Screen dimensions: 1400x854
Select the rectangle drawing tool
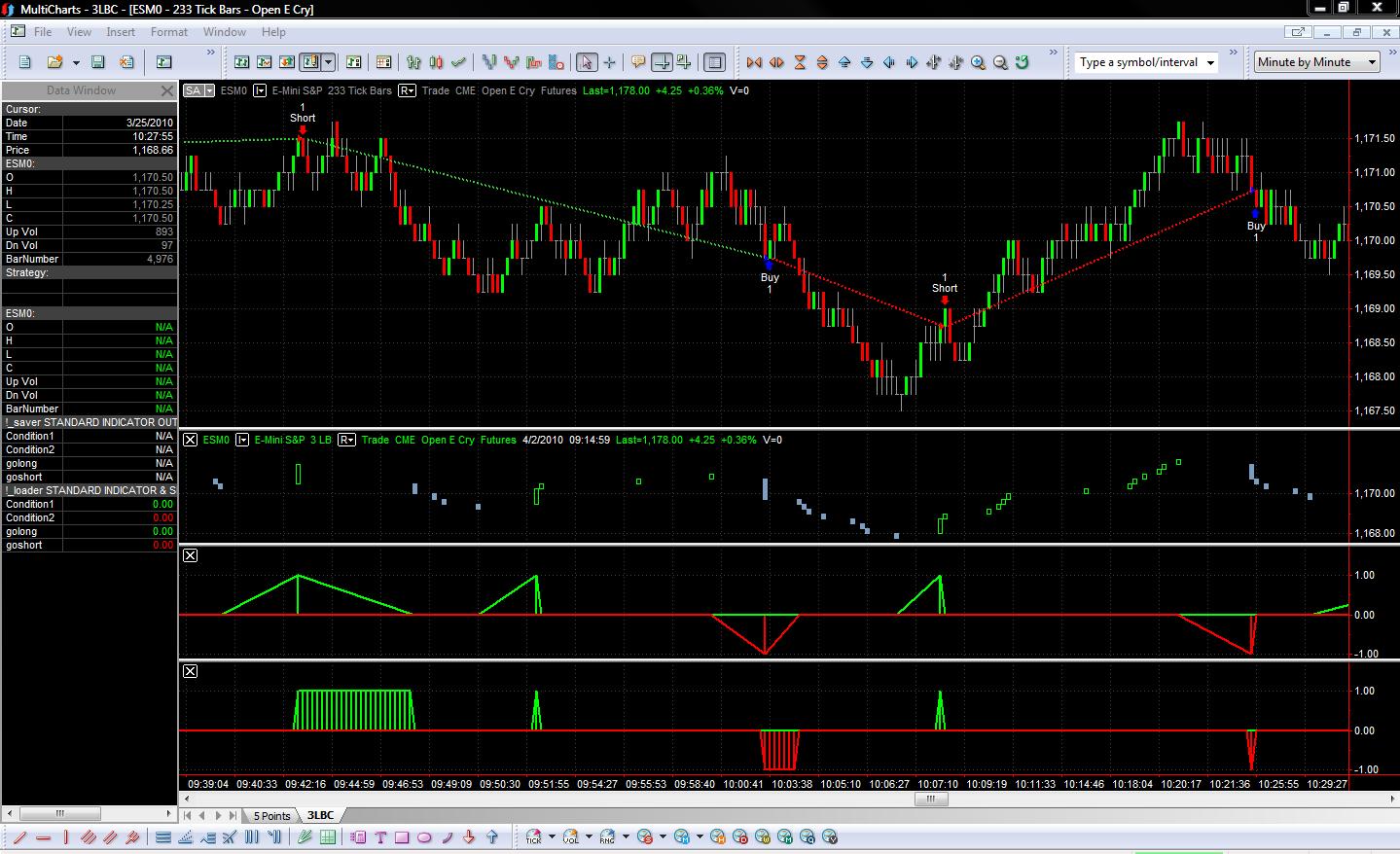tap(402, 836)
